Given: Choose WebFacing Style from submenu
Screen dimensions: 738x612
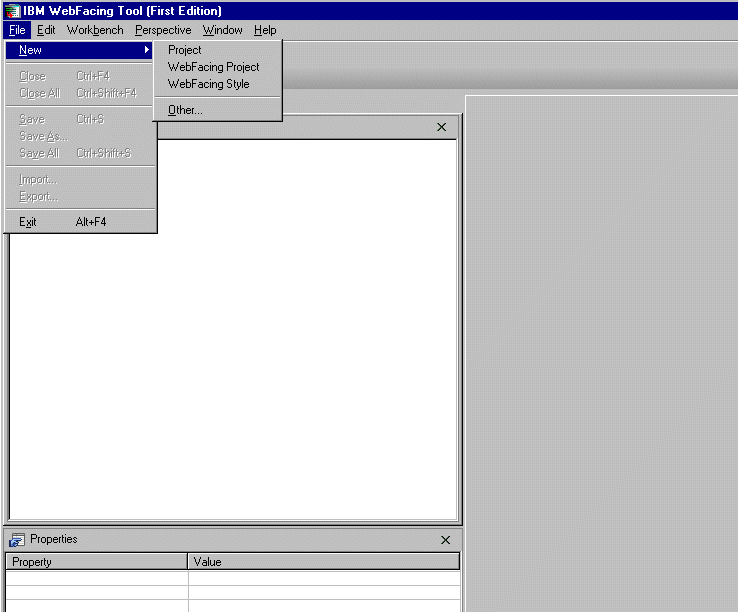Looking at the screenshot, I should pos(217,84).
